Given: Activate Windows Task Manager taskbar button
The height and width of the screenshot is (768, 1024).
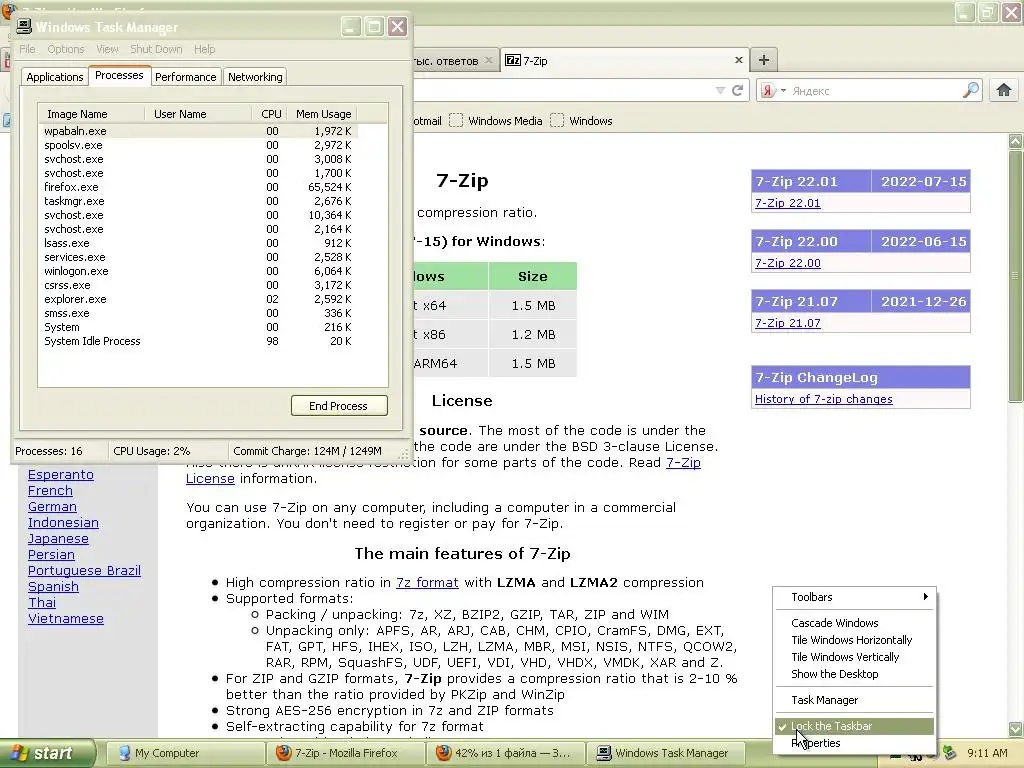Looking at the screenshot, I should tap(666, 753).
